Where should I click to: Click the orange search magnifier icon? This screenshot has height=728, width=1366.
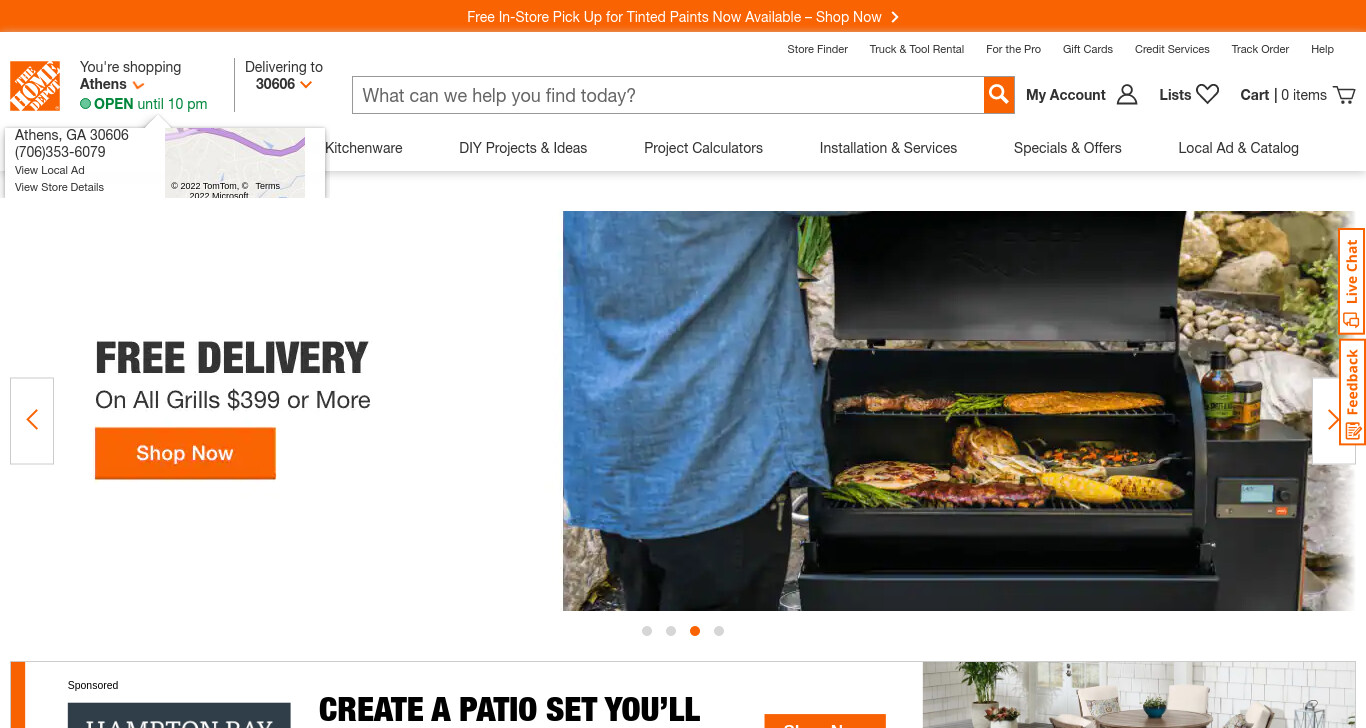pyautogui.click(x=999, y=95)
